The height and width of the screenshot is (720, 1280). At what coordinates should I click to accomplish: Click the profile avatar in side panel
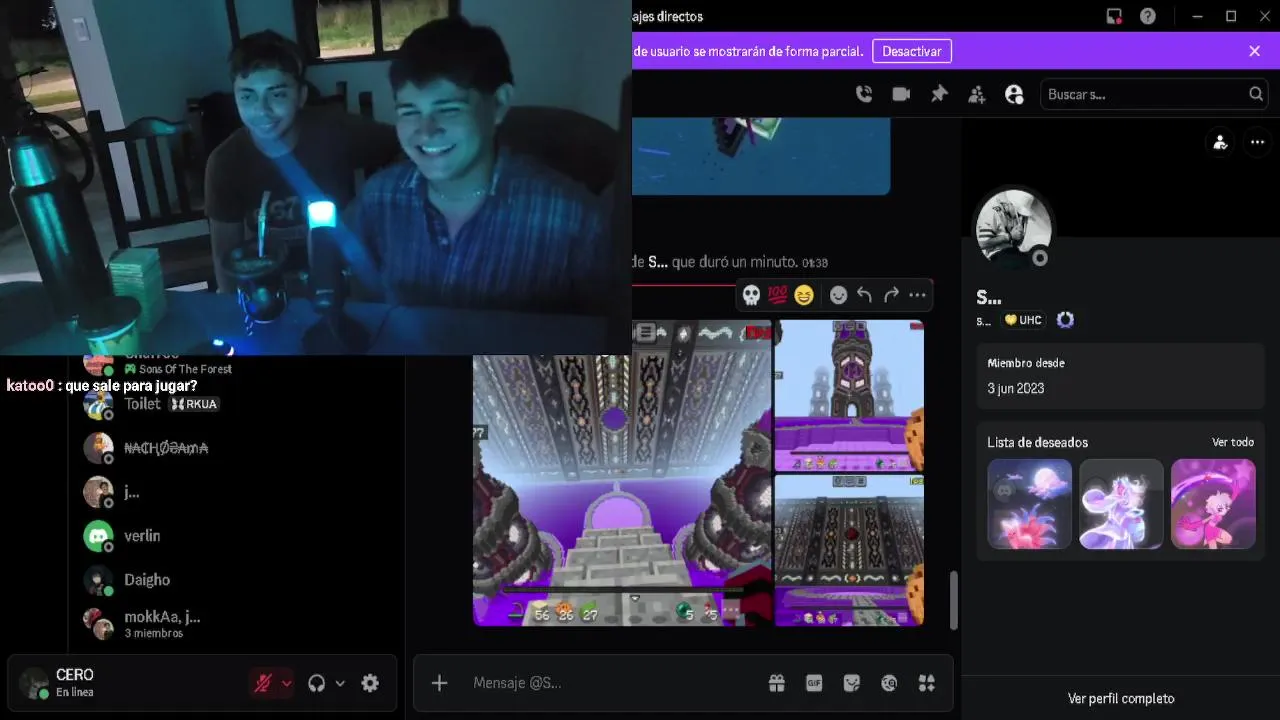point(1013,228)
